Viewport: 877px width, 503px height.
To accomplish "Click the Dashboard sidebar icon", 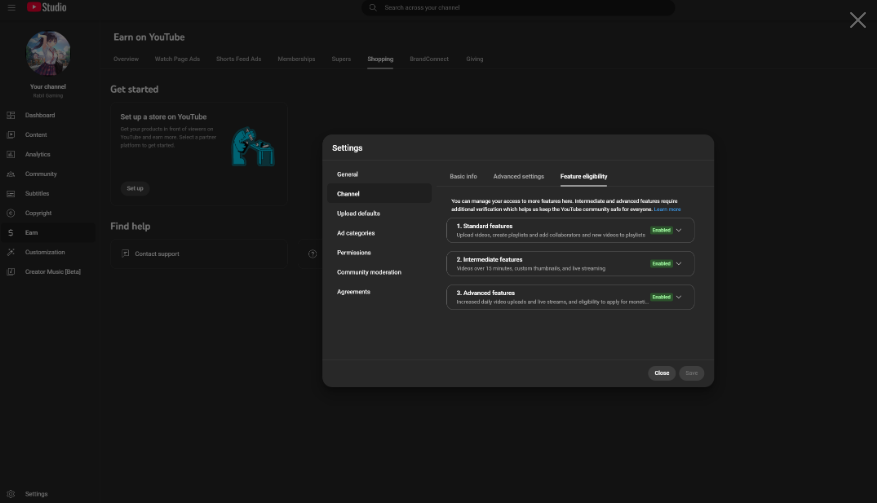I will (x=11, y=115).
